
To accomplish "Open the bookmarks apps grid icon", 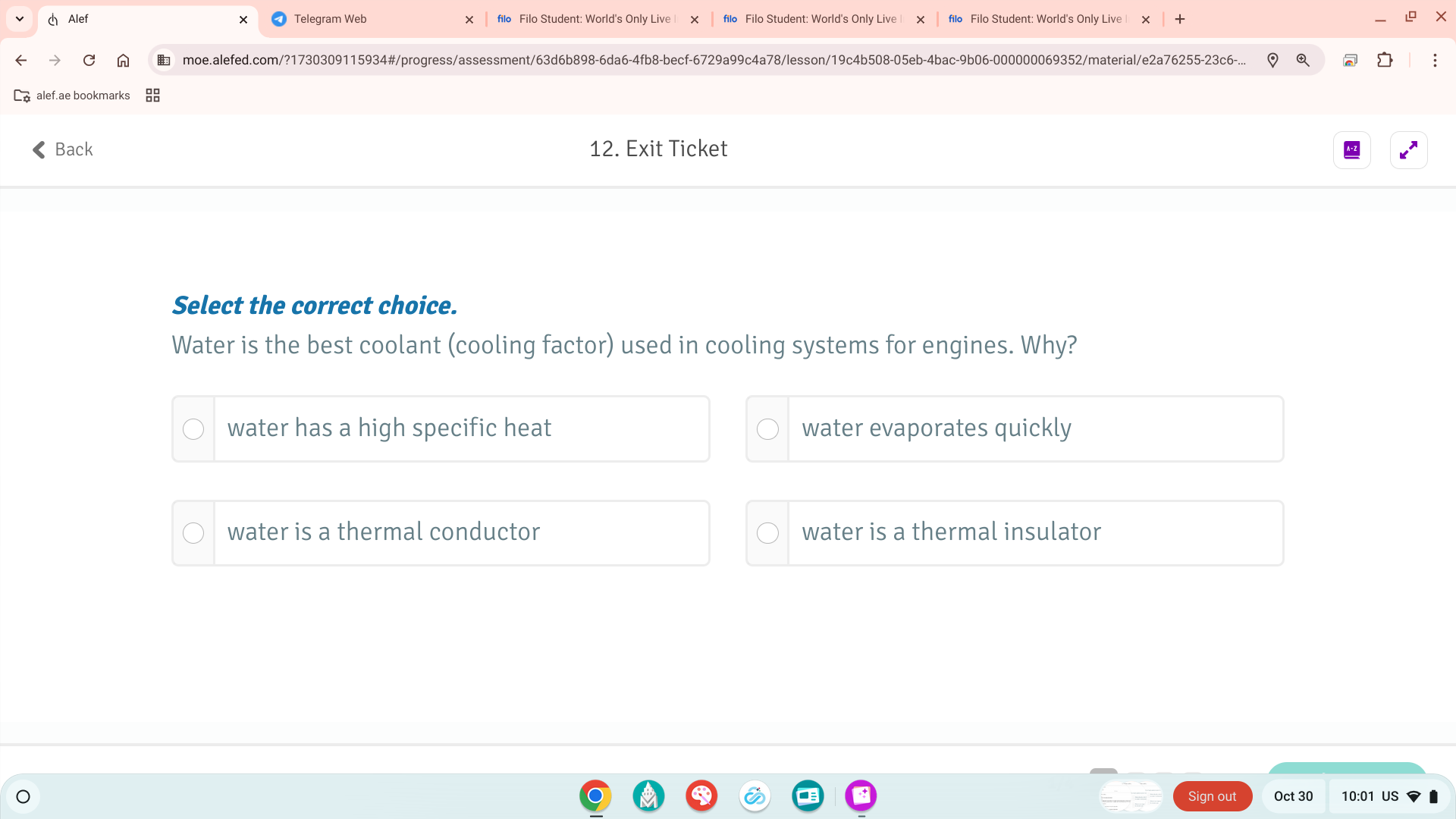I will [x=152, y=96].
